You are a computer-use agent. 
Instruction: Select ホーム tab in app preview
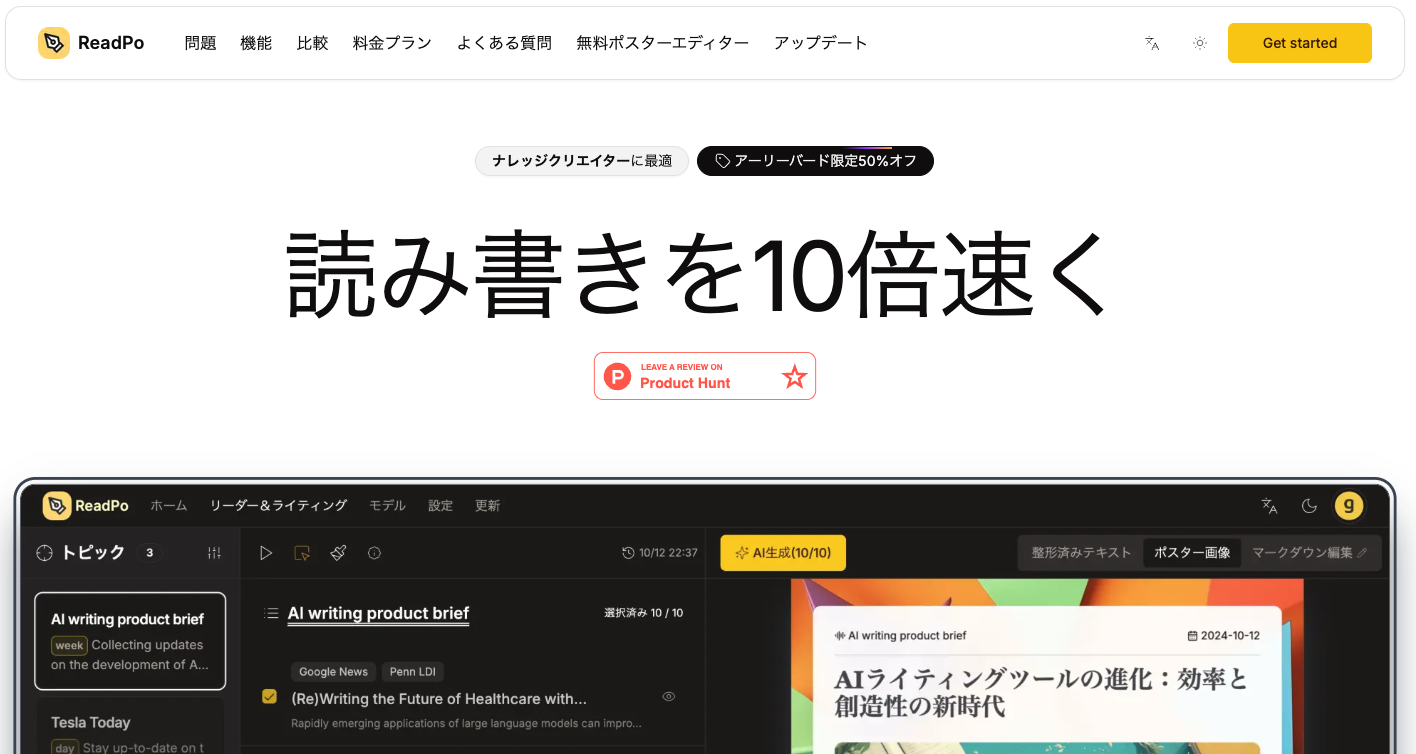pos(169,506)
